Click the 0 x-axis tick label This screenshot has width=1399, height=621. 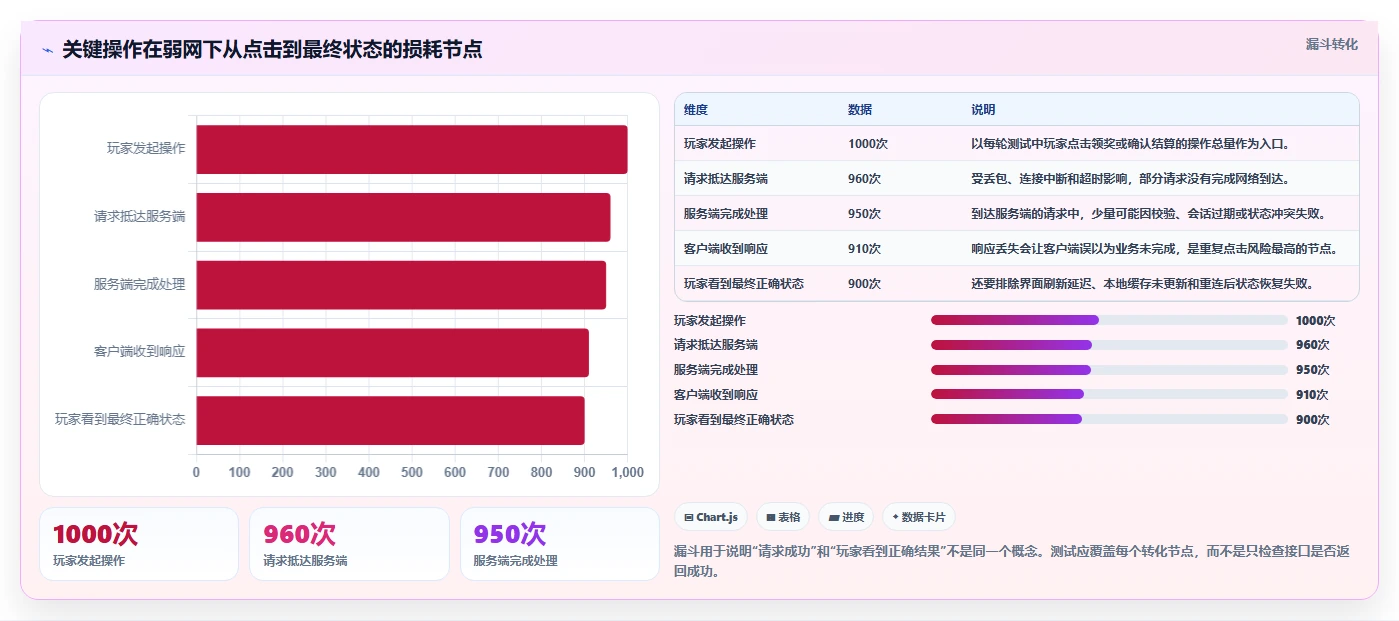coord(196,472)
